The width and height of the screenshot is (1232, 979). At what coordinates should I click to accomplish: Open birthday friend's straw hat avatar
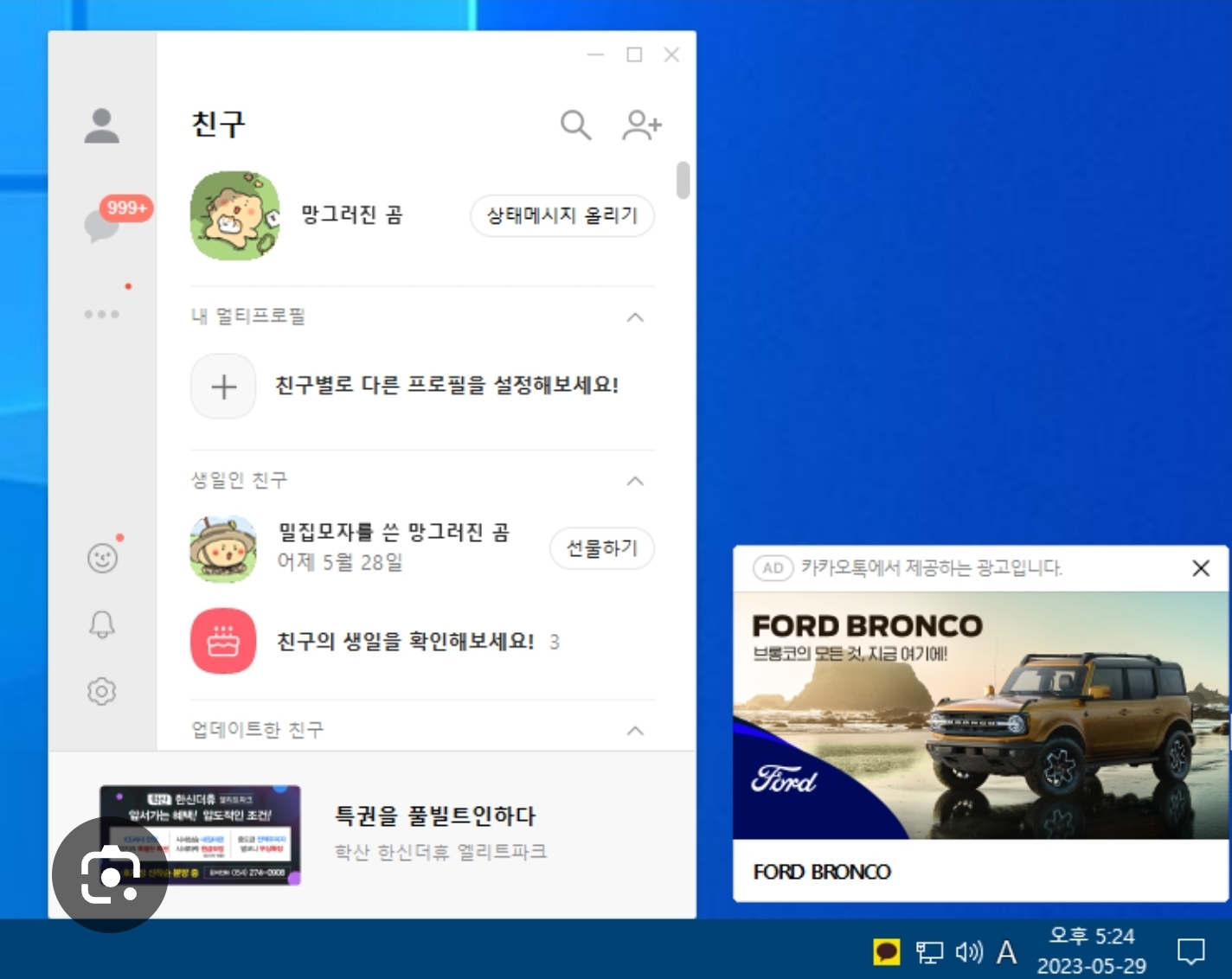(223, 548)
